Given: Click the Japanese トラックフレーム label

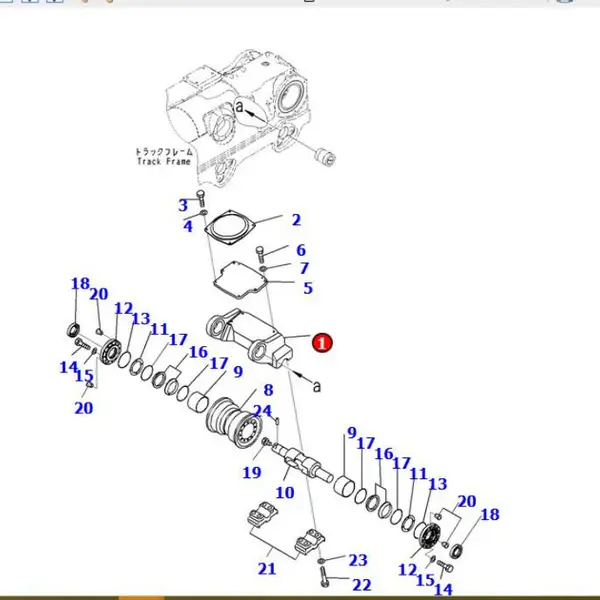Looking at the screenshot, I should click(164, 152).
